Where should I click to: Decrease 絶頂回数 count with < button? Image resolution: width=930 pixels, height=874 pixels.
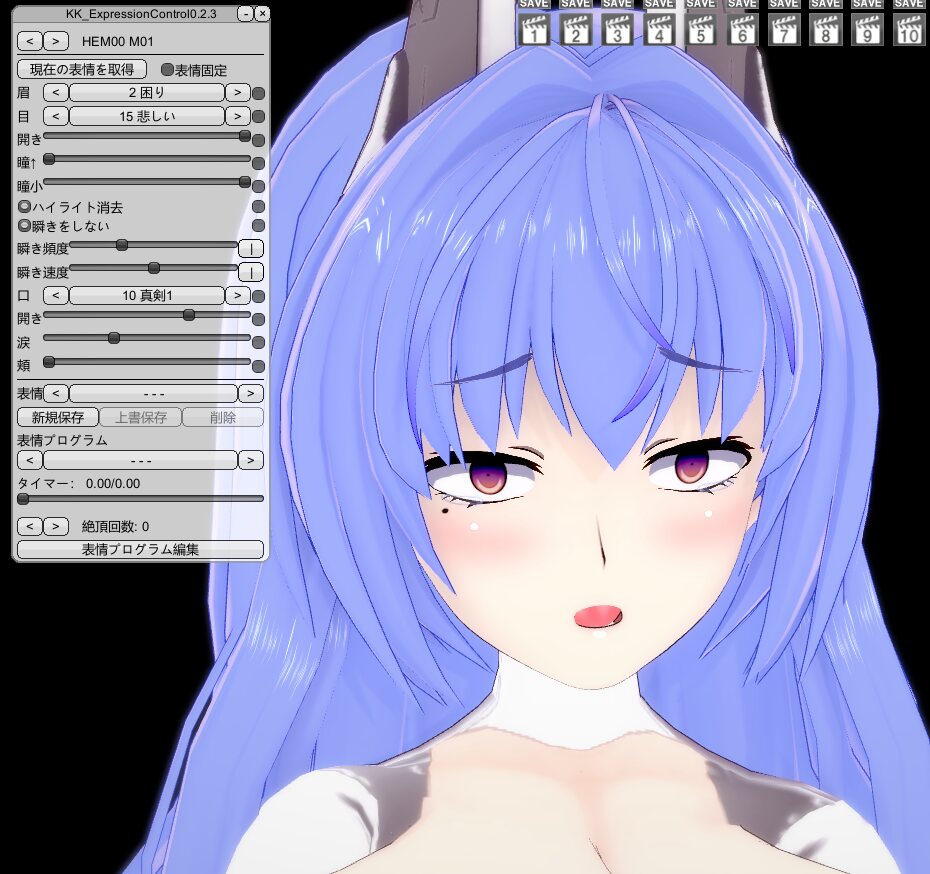click(x=30, y=526)
